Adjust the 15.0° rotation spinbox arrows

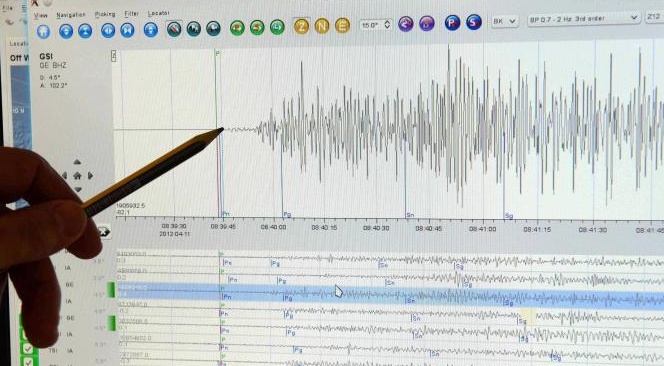(x=387, y=25)
